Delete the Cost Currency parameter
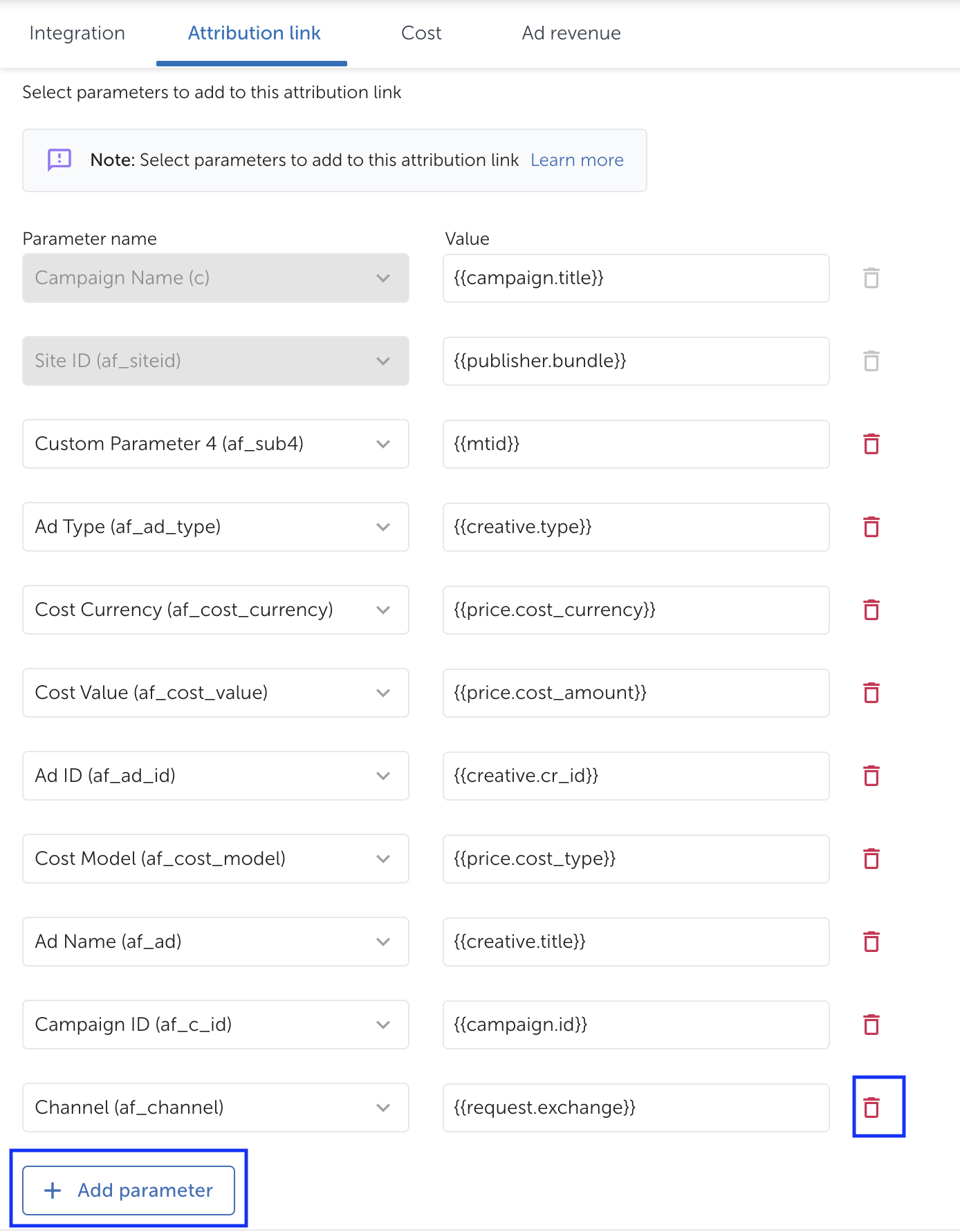The height and width of the screenshot is (1232, 960). point(871,610)
